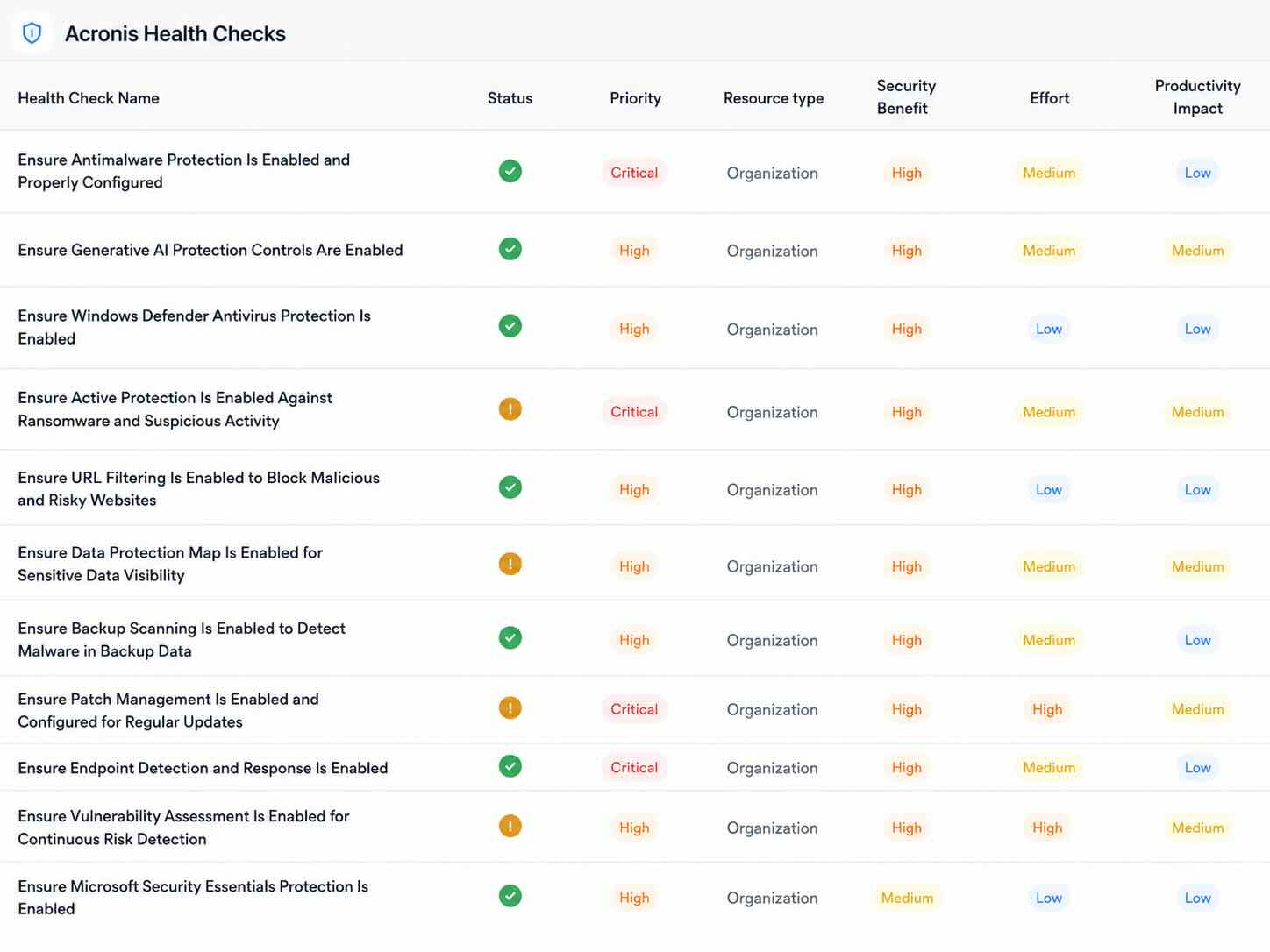The image size is (1270, 952).
Task: Click status icon for Generative AI Protection row
Action: click(x=510, y=249)
